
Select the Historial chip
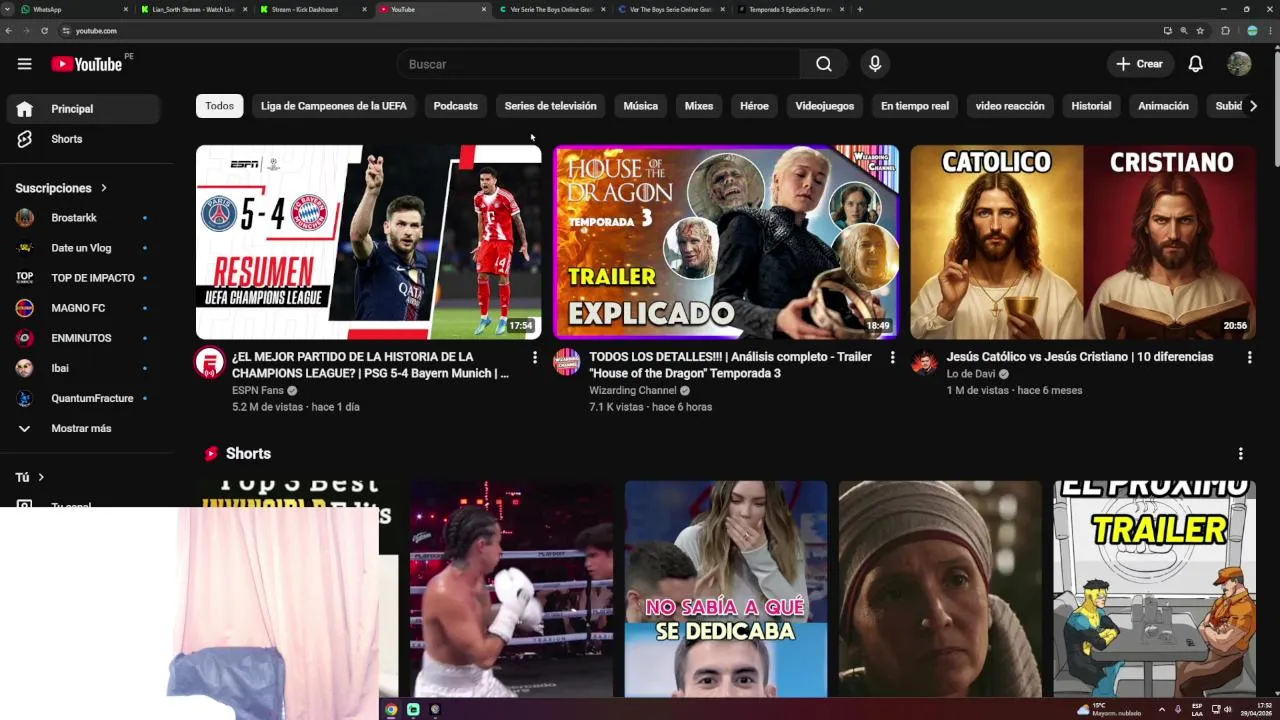pyautogui.click(x=1091, y=106)
